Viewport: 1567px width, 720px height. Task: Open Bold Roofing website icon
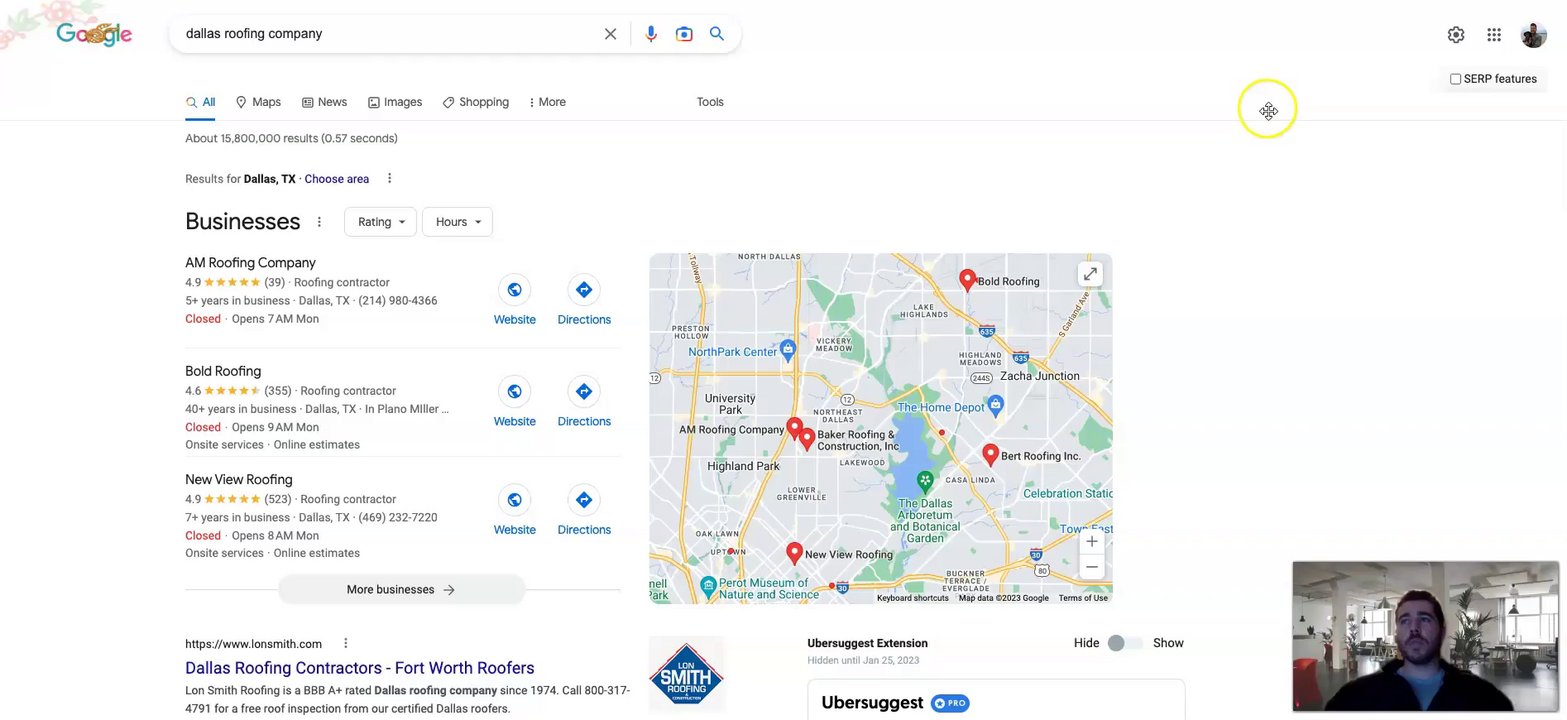click(x=514, y=392)
